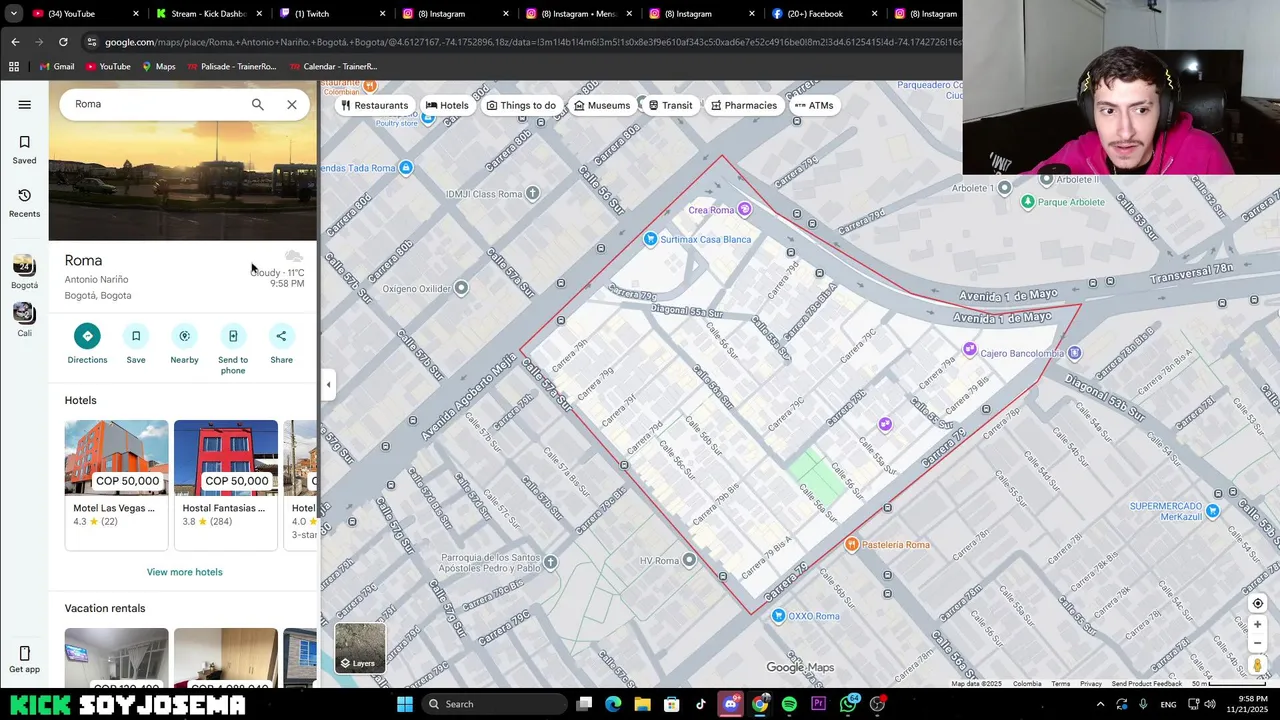Center map on your location
Image resolution: width=1280 pixels, height=720 pixels.
[x=1258, y=603]
